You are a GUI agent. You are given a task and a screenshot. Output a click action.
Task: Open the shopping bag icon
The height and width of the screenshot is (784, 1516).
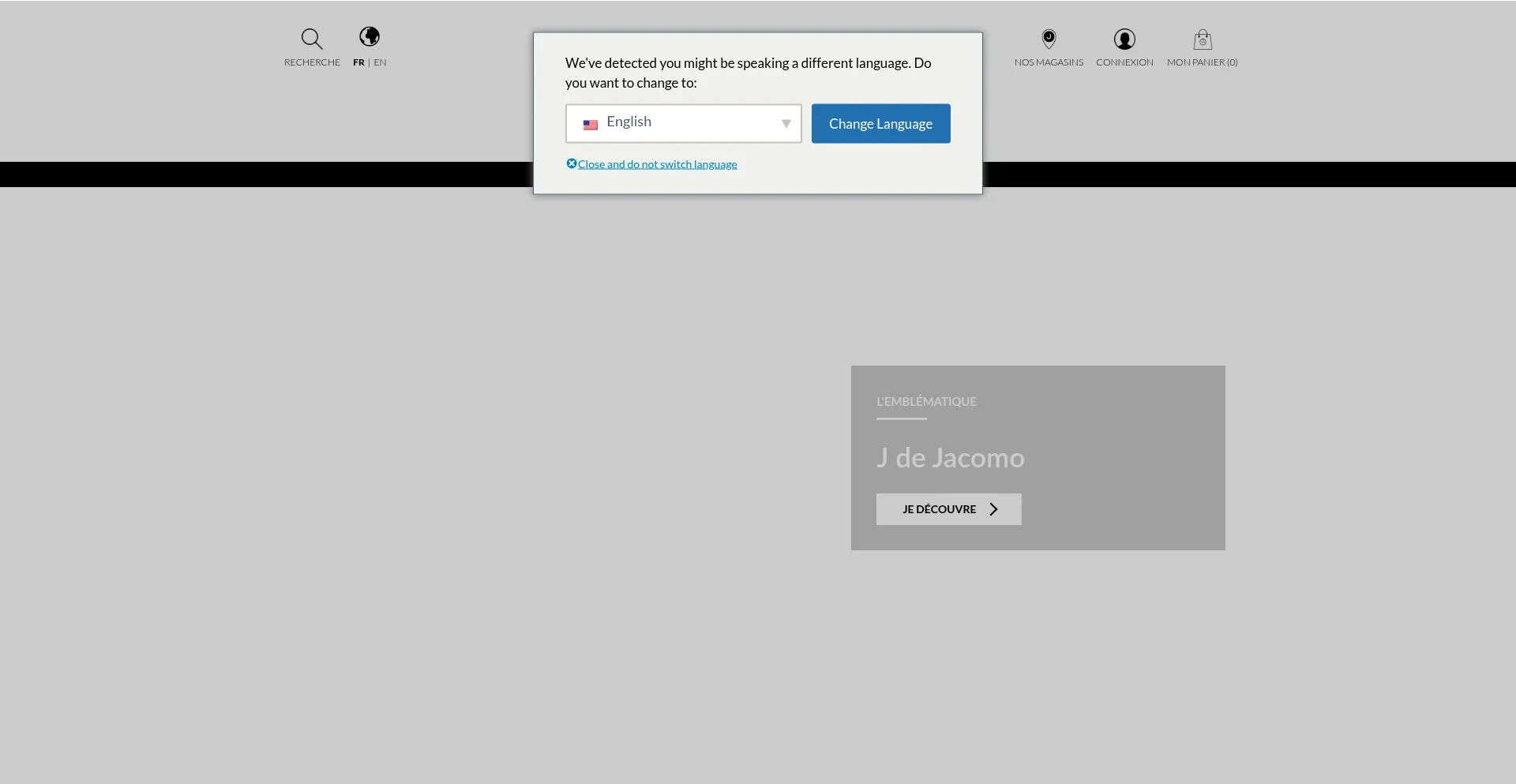point(1203,39)
